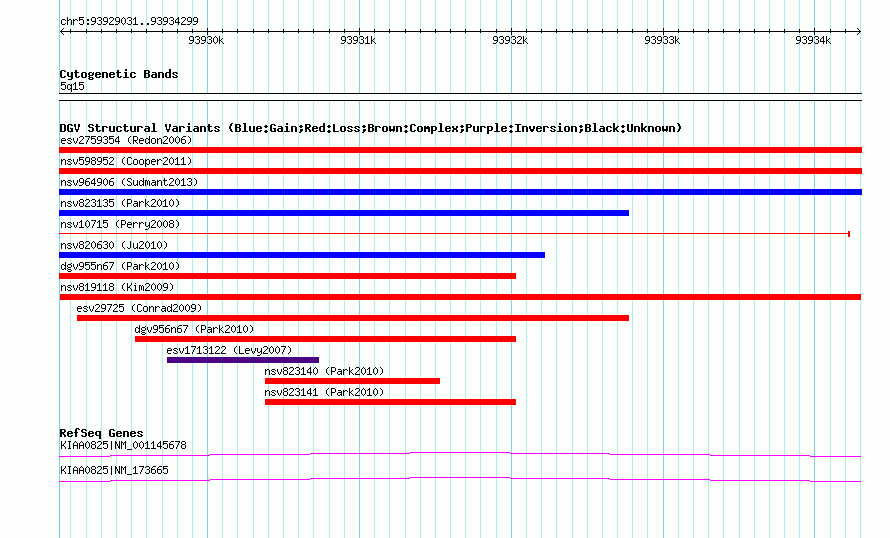Click the 93930k ruler mark
The height and width of the screenshot is (538, 890).
click(206, 40)
